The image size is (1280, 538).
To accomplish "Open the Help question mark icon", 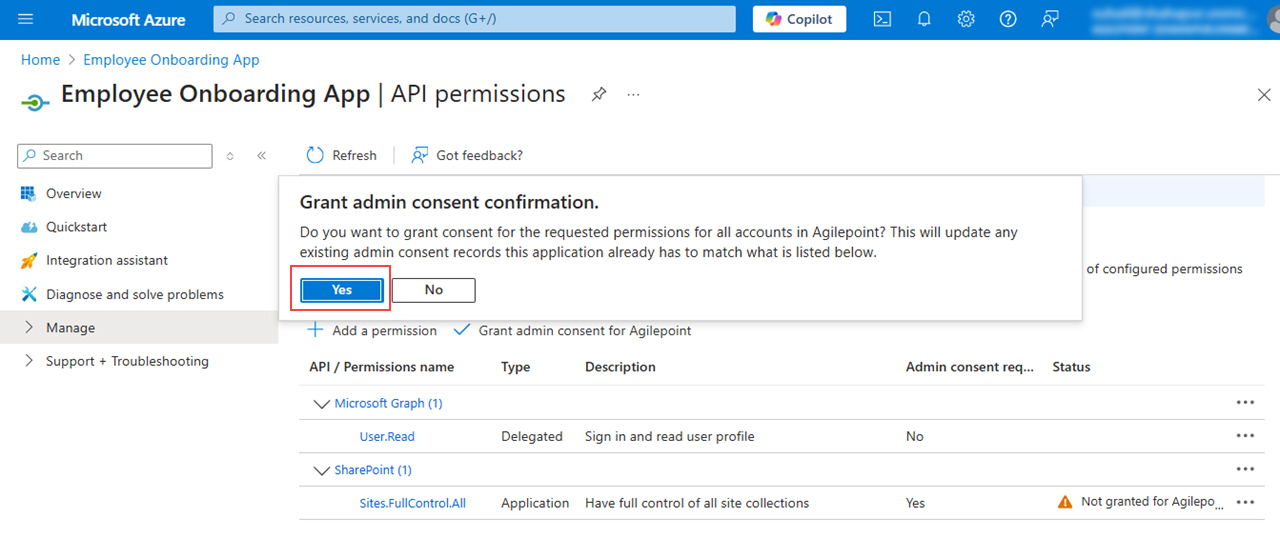I will pos(1008,19).
